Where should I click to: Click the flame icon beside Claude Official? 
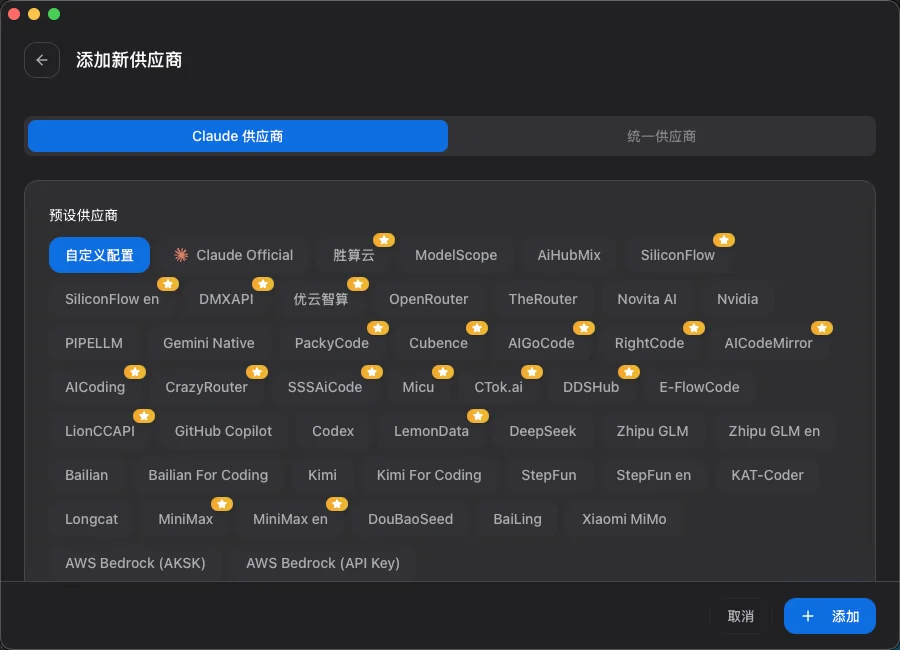tap(180, 255)
